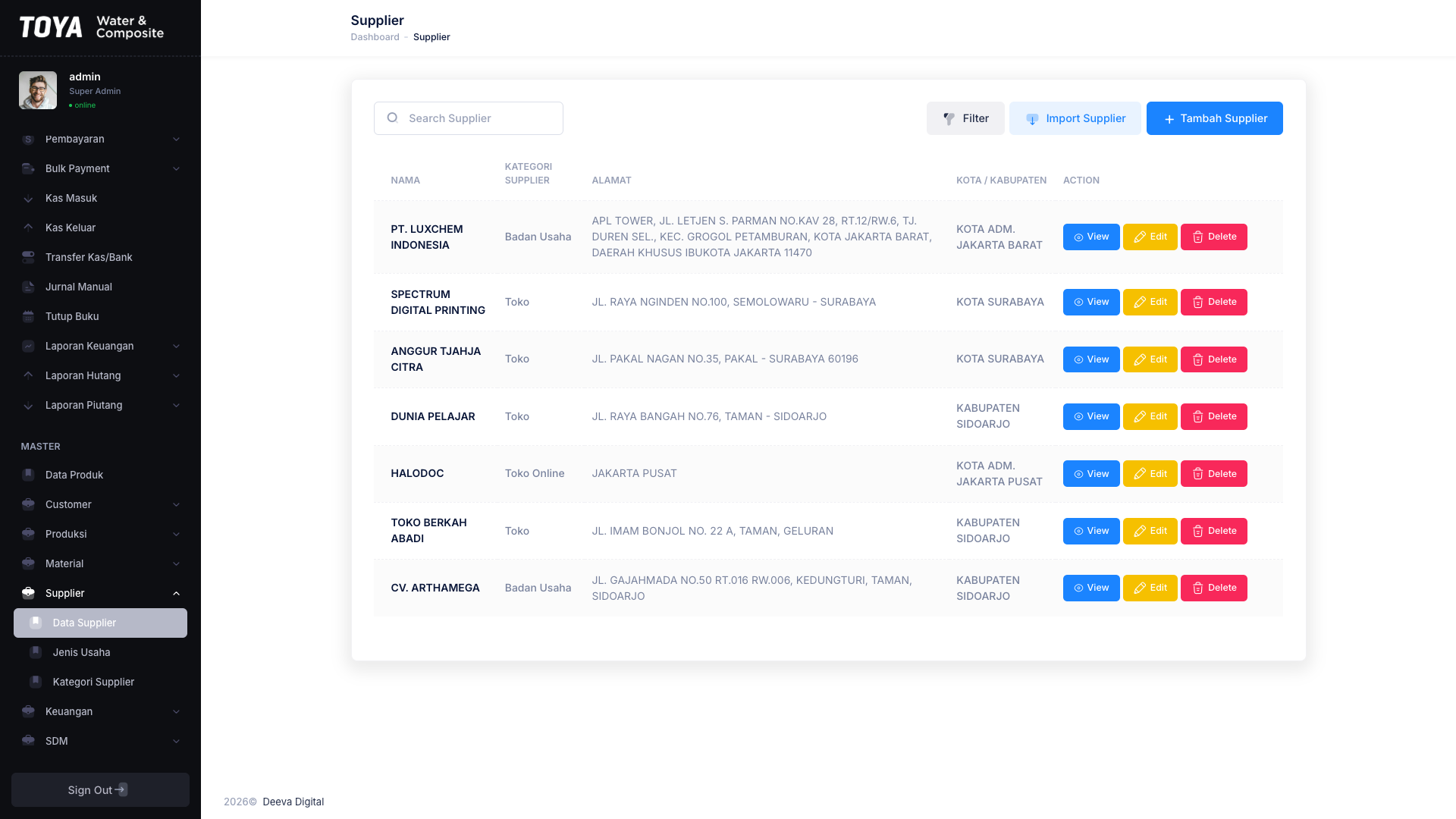Expand the Bulk Payment chevron
The width and height of the screenshot is (1456, 819).
(x=176, y=168)
